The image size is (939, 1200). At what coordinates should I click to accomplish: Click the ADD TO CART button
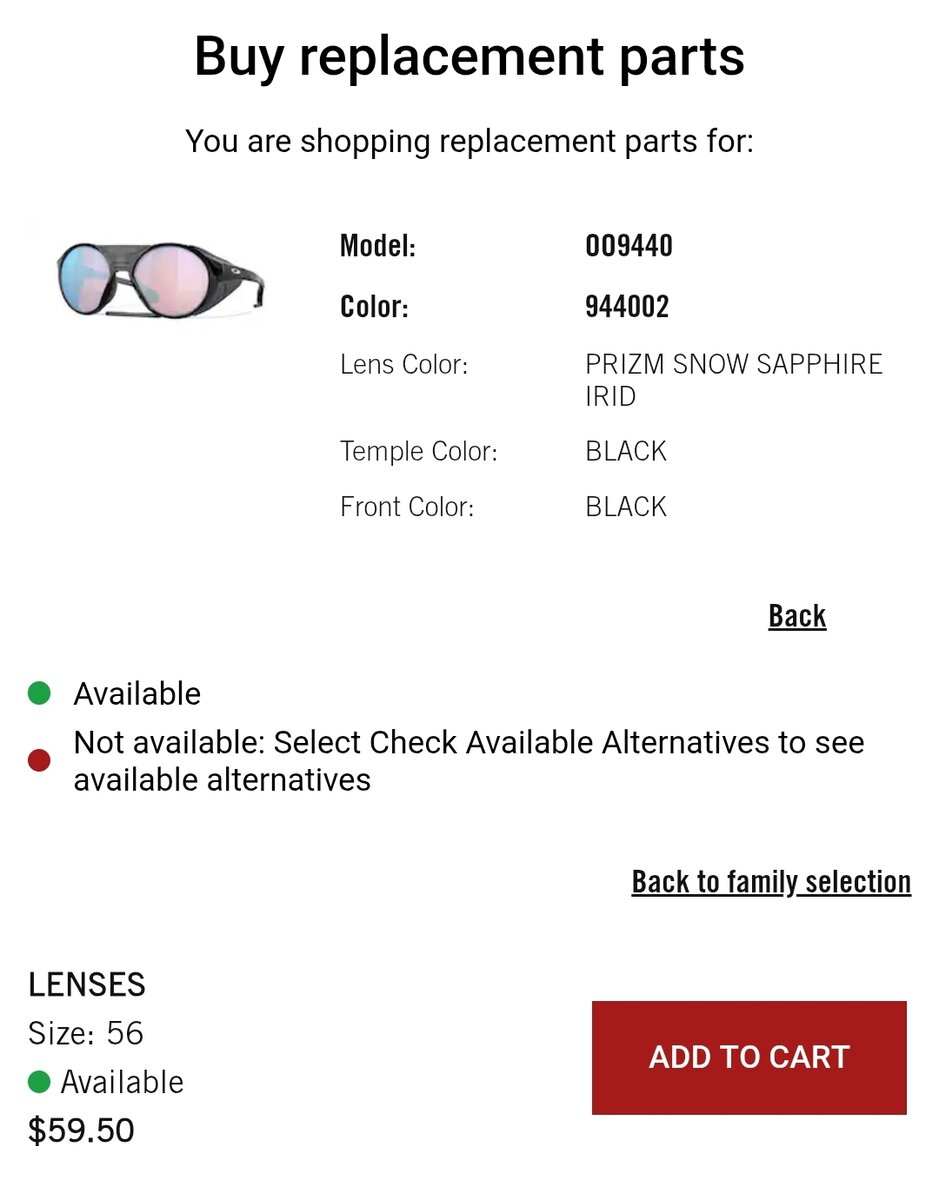tap(749, 1057)
